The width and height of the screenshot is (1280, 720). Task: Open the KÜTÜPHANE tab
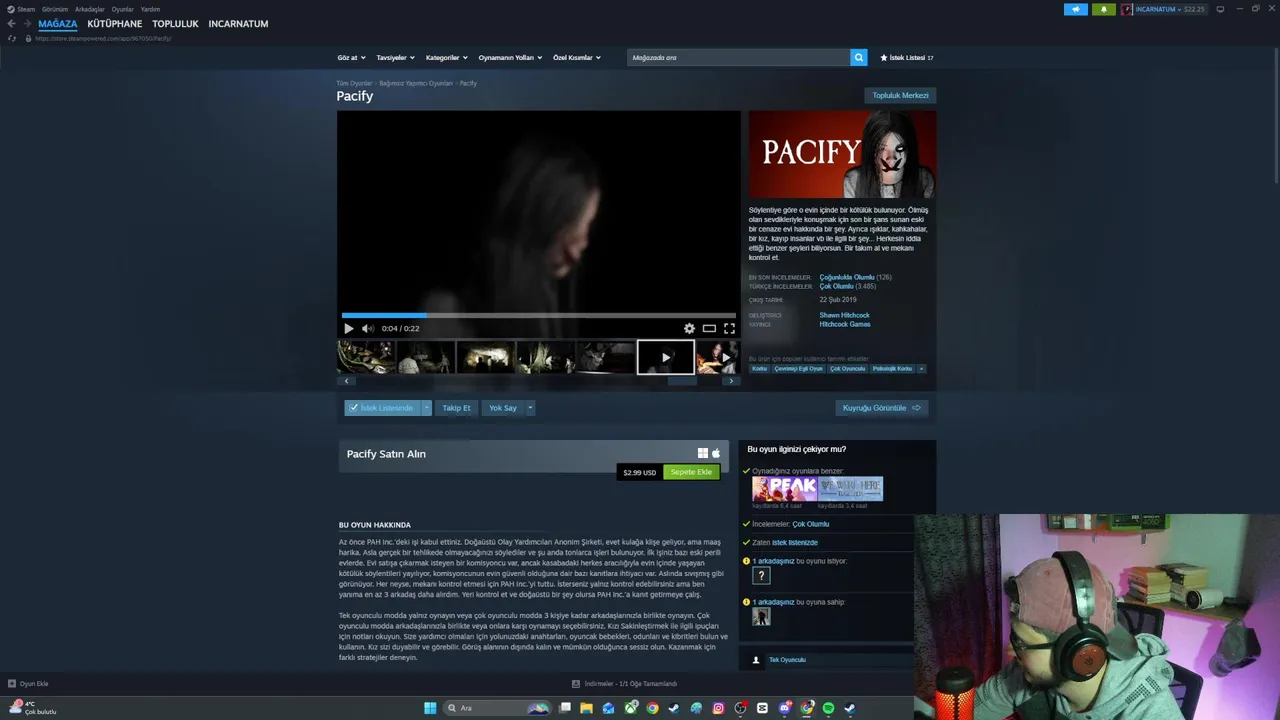pyautogui.click(x=114, y=24)
